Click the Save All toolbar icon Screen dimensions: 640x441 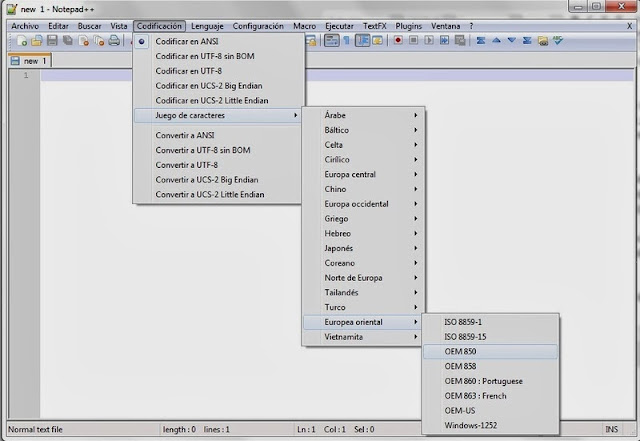68,40
